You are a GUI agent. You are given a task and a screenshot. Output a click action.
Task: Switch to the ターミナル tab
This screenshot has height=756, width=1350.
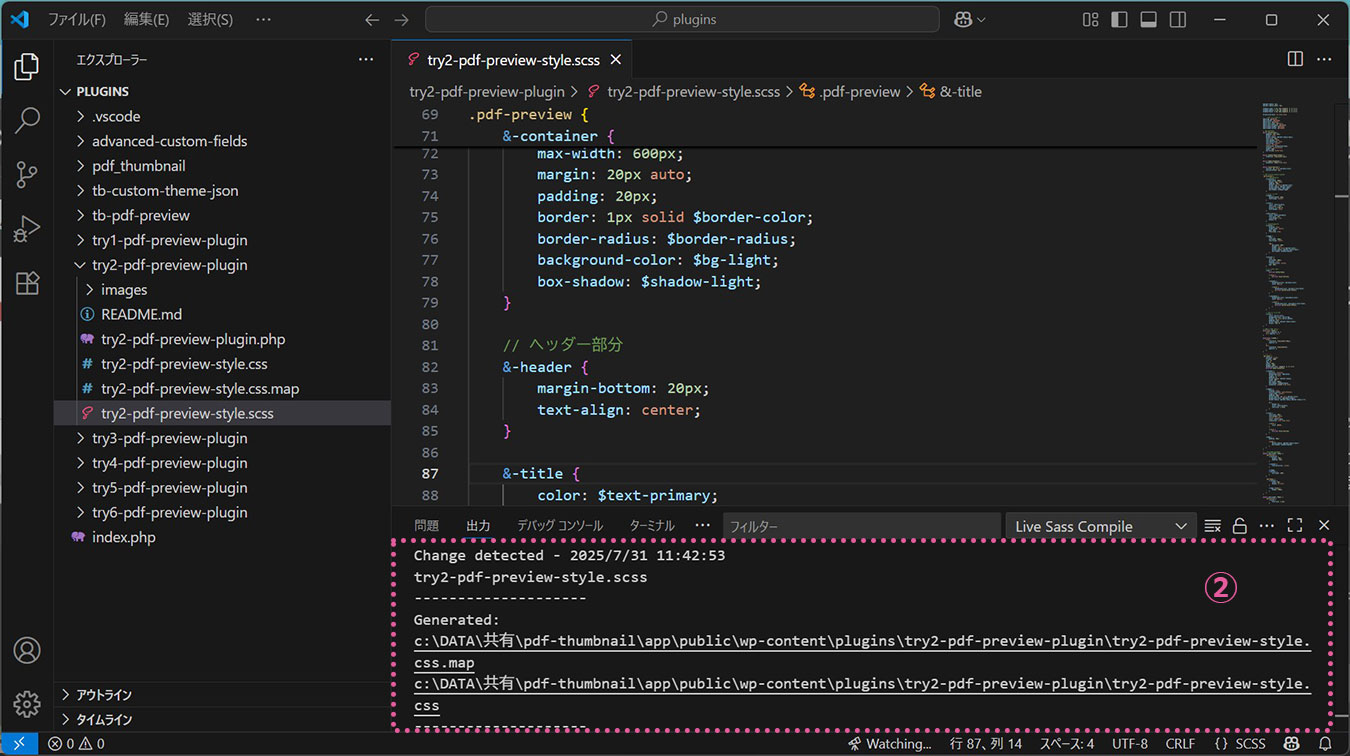pos(652,526)
